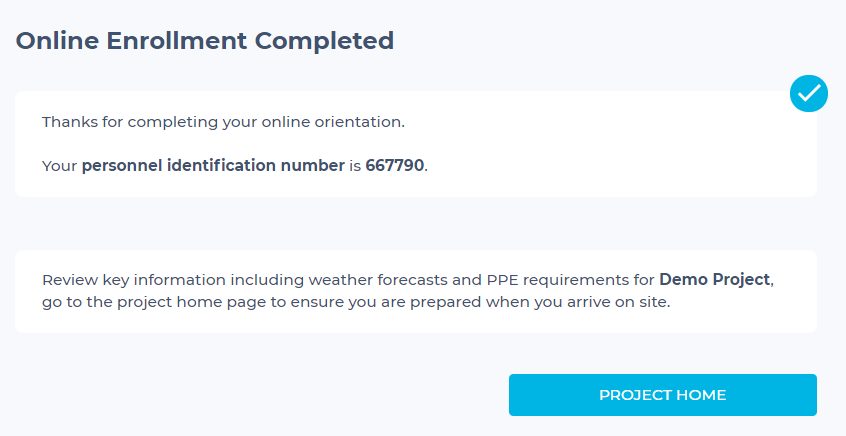Click the word Your before personnel identification
The image size is (846, 436).
(x=59, y=166)
